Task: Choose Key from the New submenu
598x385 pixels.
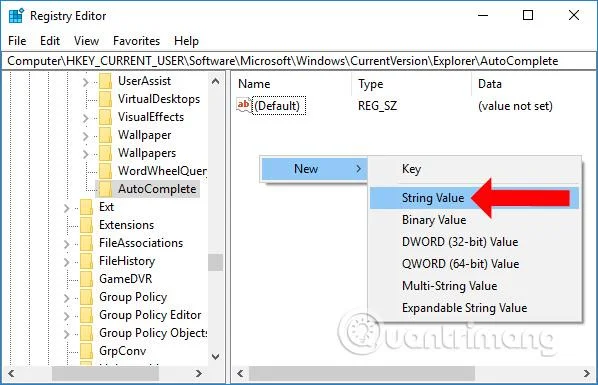Action: point(474,169)
